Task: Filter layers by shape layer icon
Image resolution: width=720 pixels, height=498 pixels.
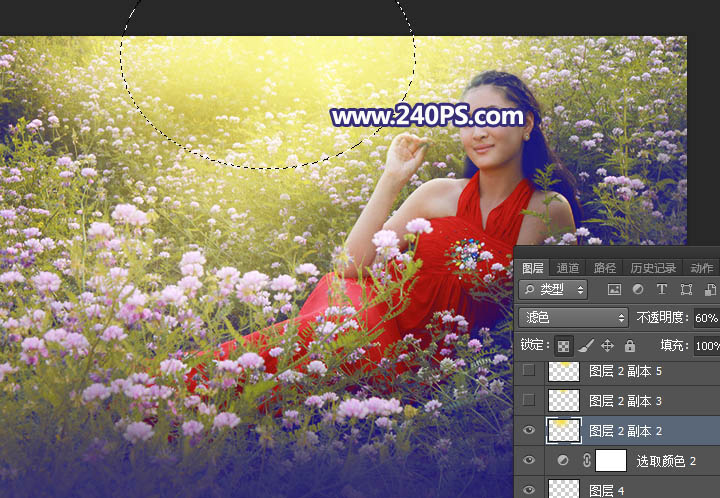Action: click(x=686, y=290)
